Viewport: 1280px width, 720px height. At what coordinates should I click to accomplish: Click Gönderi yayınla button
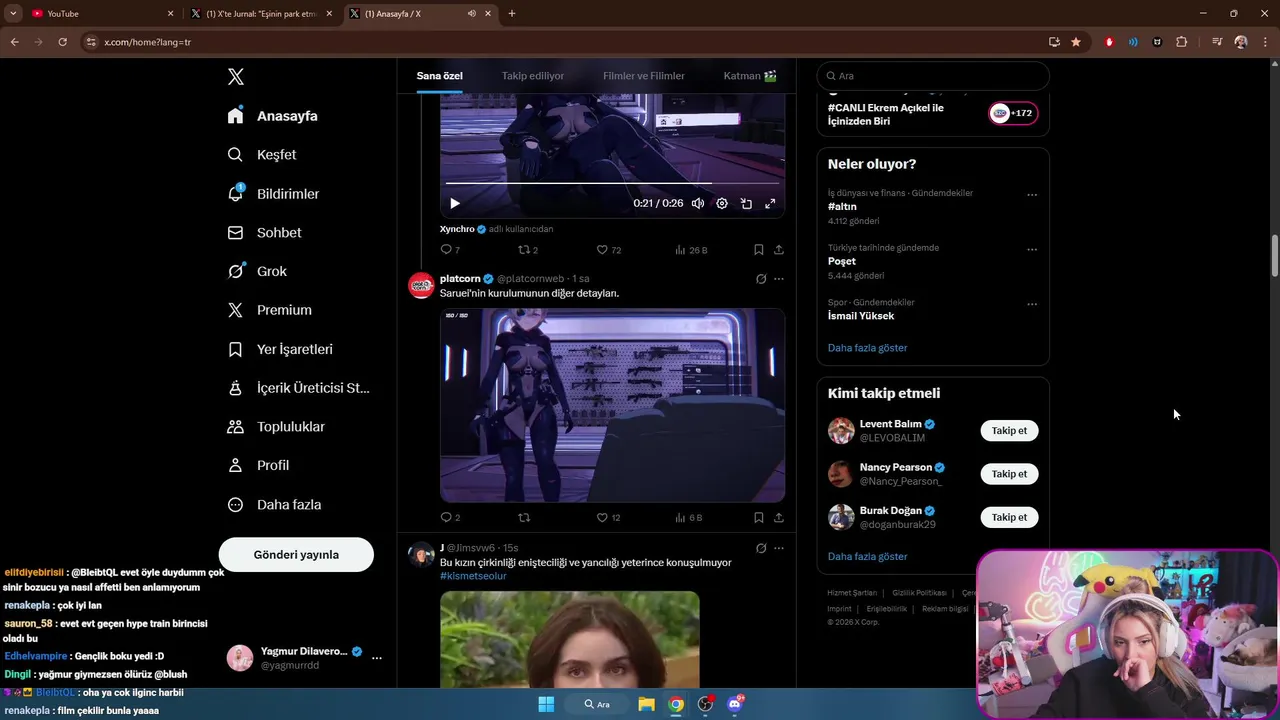point(296,555)
